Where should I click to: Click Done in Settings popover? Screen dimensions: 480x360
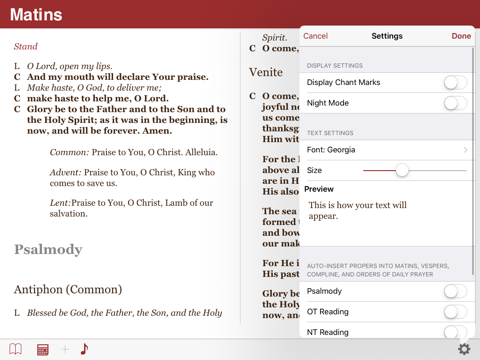pyautogui.click(x=461, y=36)
